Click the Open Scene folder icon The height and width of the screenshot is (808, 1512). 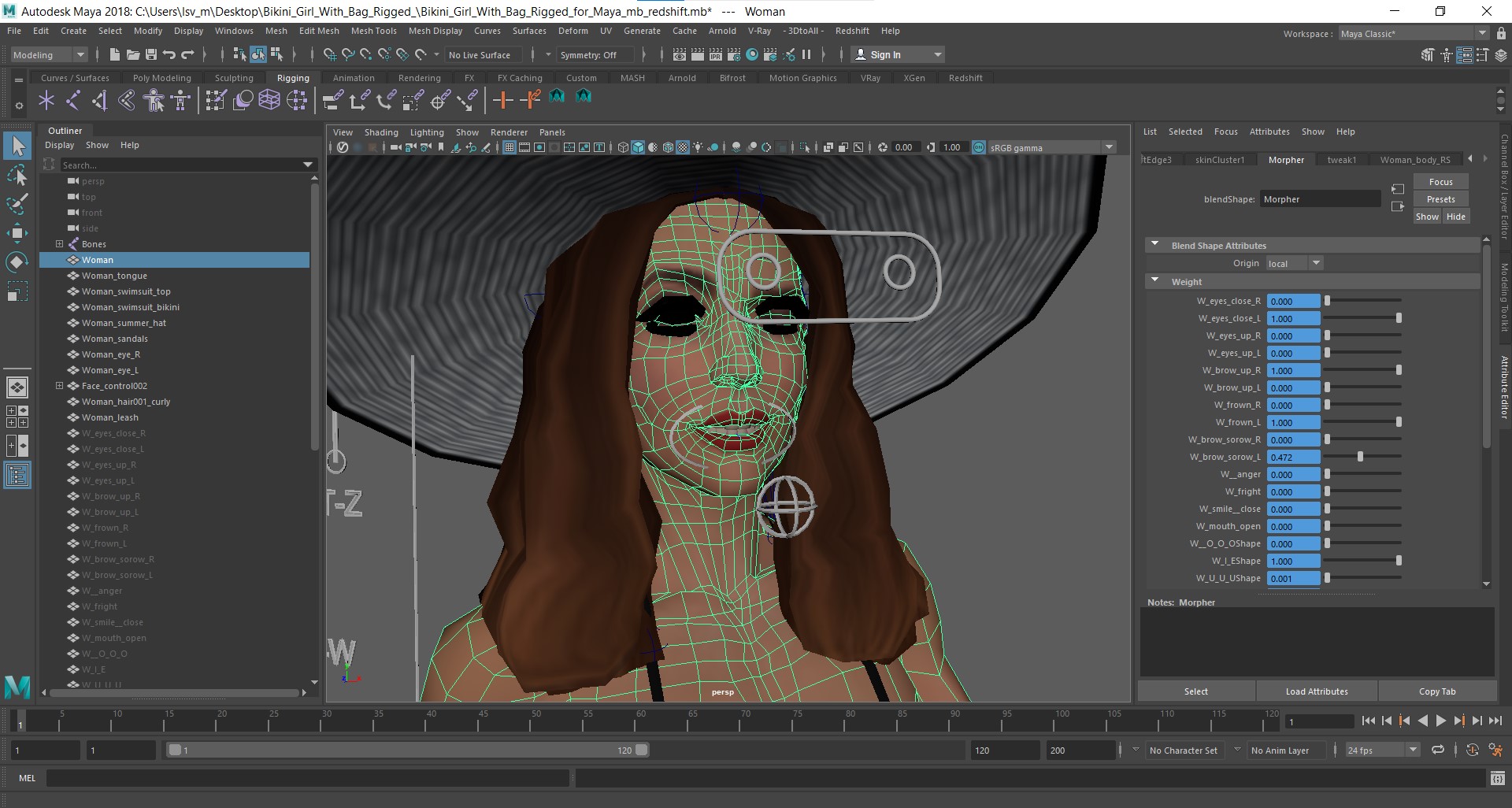[x=132, y=54]
